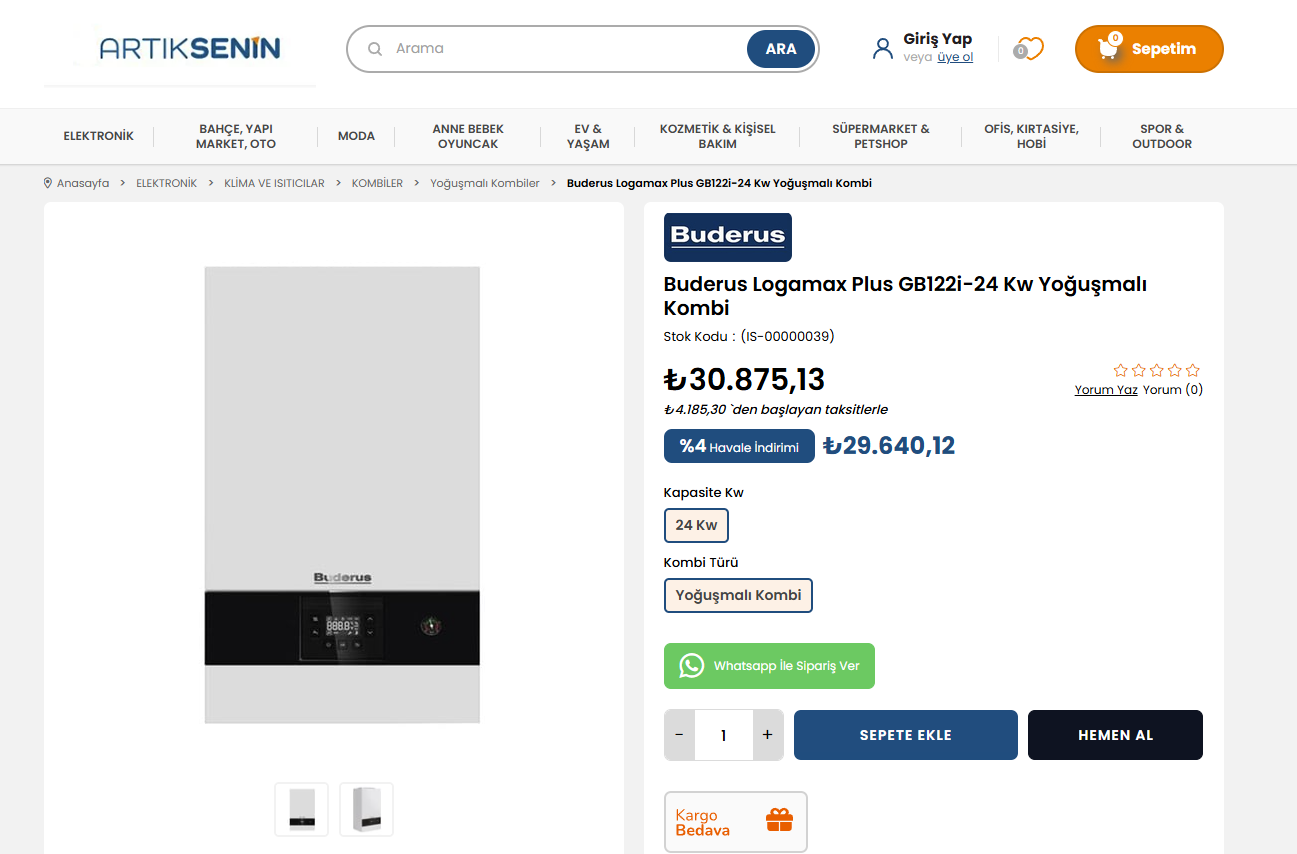The image size is (1297, 854).
Task: Open the ELEKTRONİK menu category
Action: tap(98, 136)
